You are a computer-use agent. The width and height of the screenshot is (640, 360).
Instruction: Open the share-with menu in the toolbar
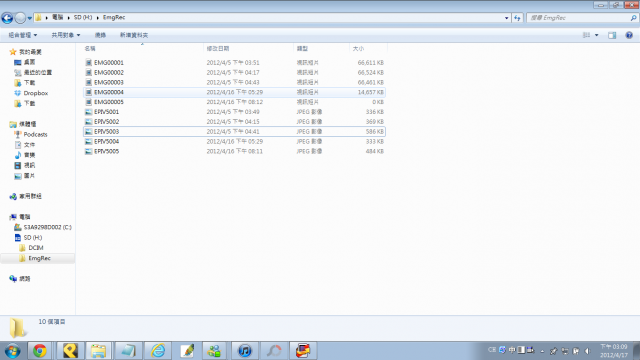pos(66,35)
